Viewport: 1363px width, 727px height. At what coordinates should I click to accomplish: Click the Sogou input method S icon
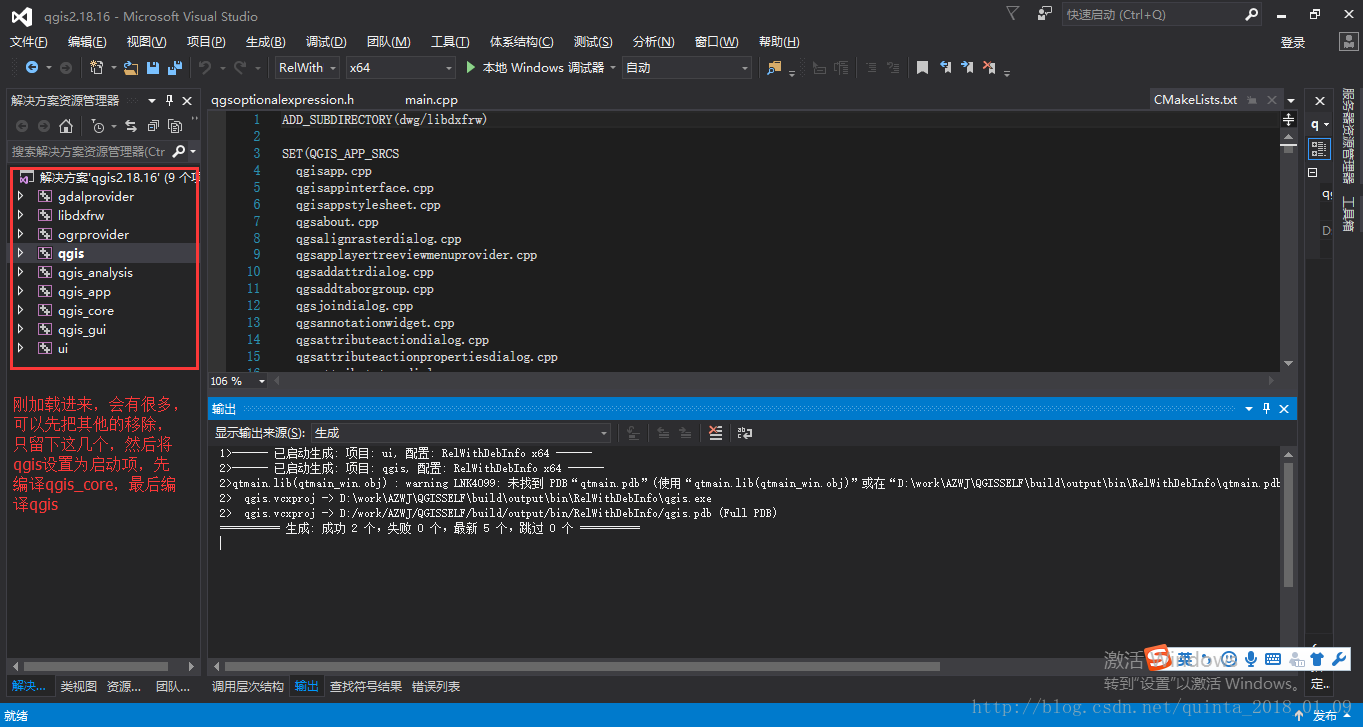point(1158,658)
